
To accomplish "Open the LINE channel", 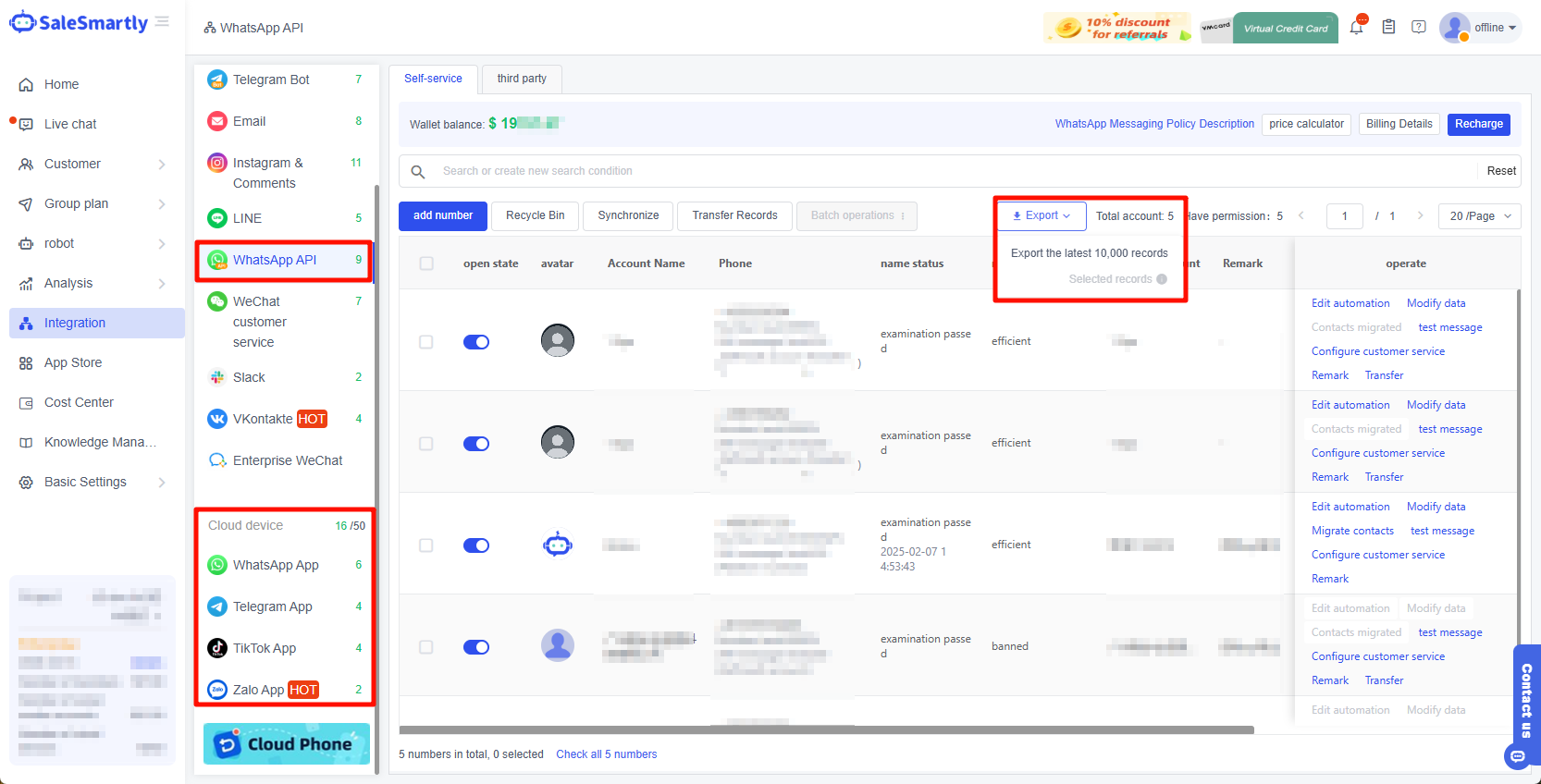I will pyautogui.click(x=284, y=218).
